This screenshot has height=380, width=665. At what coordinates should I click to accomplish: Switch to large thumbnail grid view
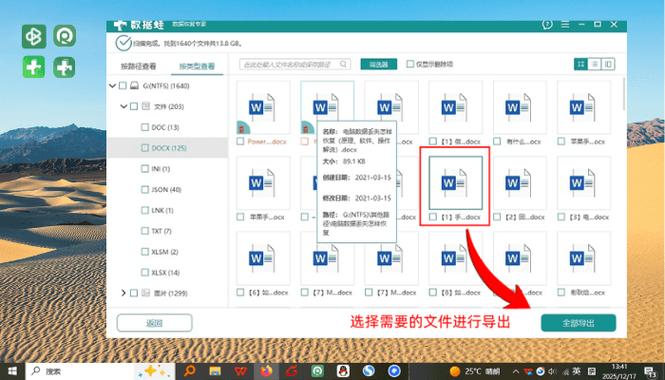coord(581,64)
